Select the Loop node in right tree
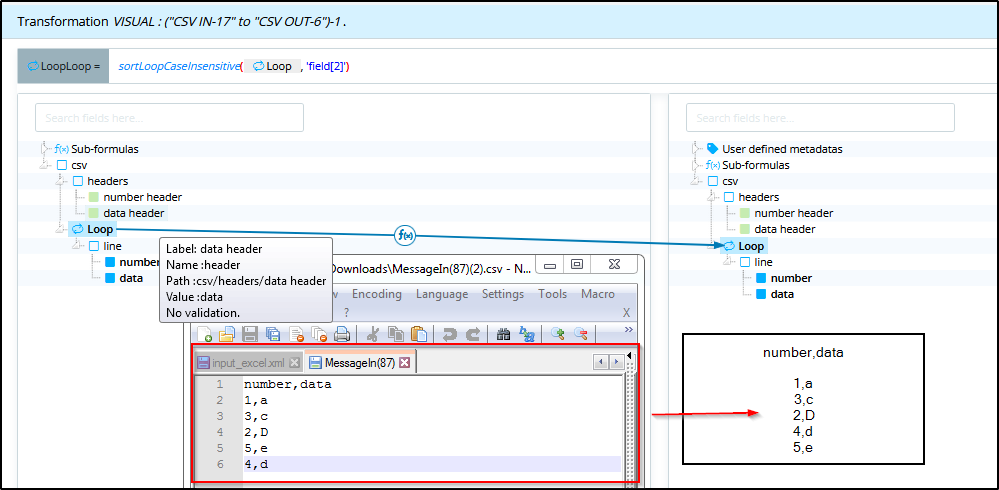The width and height of the screenshot is (999, 490). [x=750, y=246]
